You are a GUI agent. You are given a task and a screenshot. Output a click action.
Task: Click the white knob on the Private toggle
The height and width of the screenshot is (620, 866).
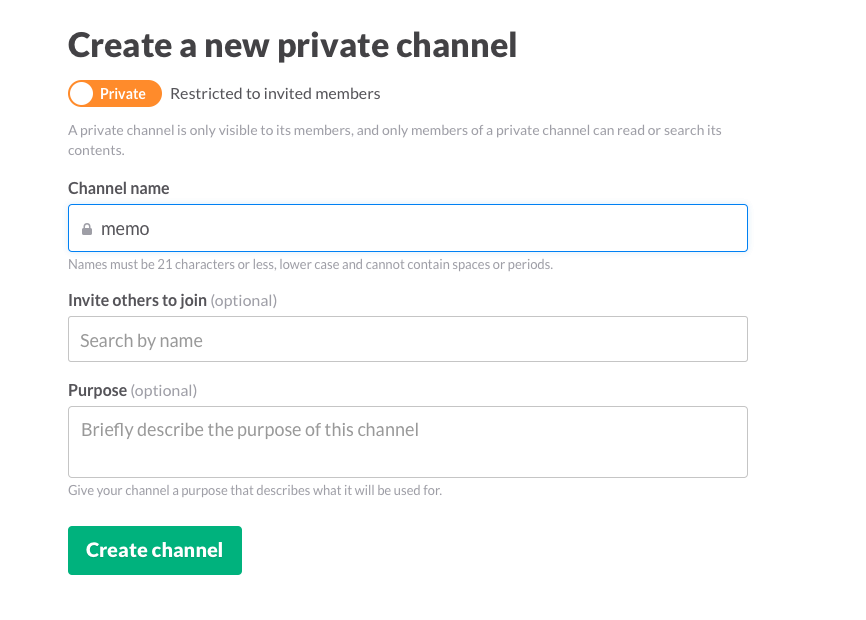(82, 94)
